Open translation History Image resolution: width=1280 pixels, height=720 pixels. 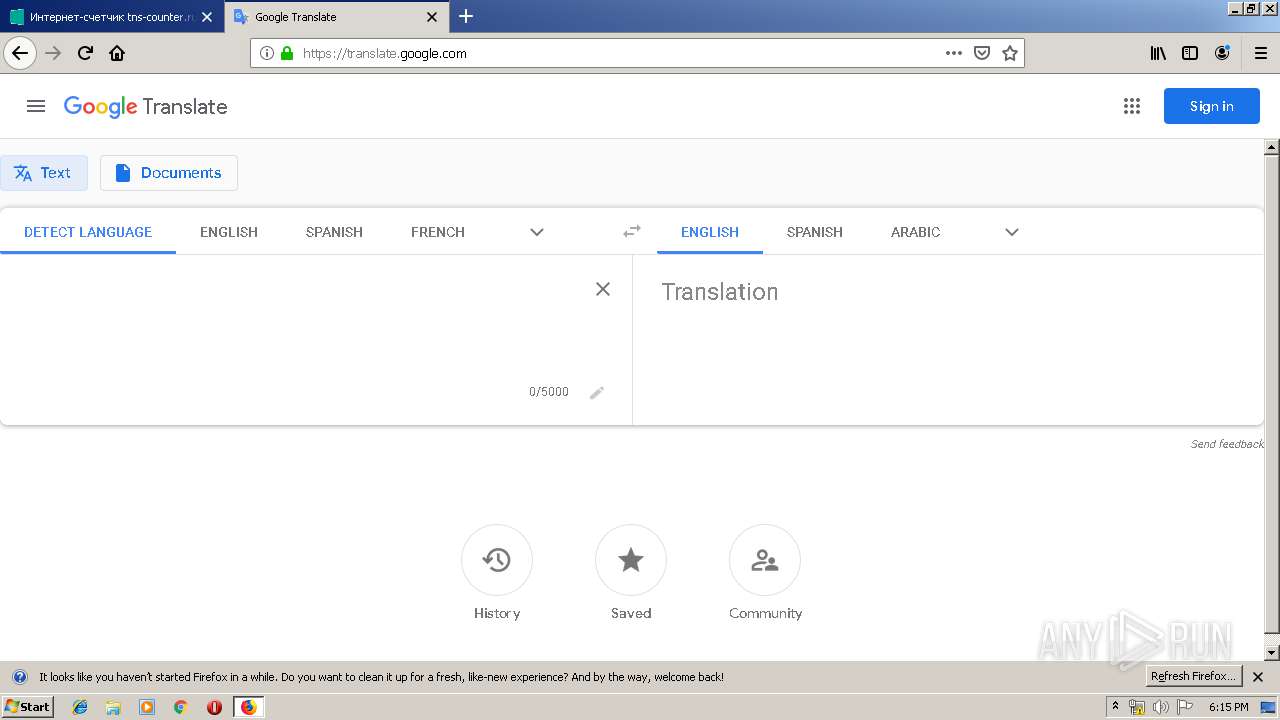click(497, 560)
